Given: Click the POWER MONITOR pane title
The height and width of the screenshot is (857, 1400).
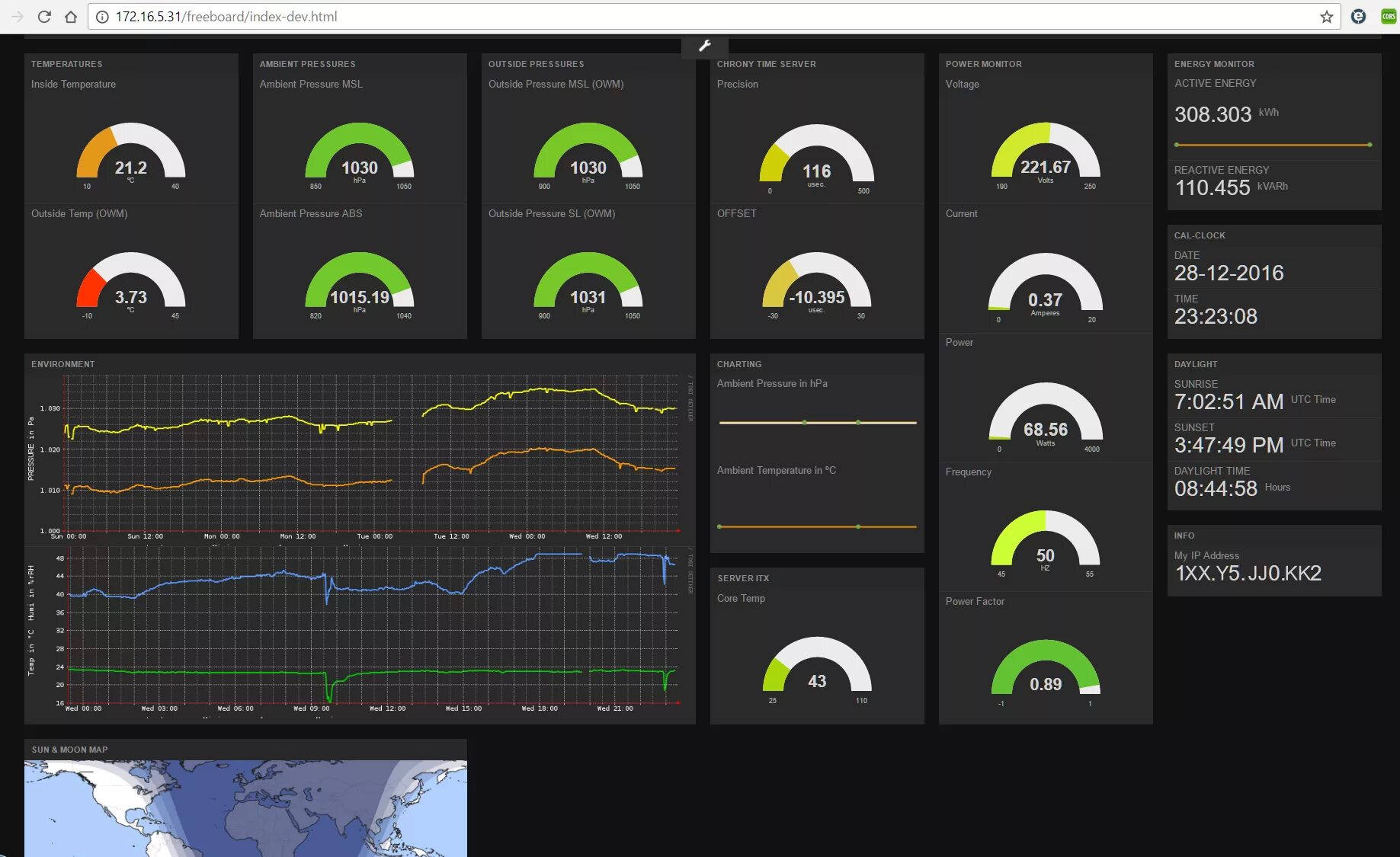Looking at the screenshot, I should point(983,64).
